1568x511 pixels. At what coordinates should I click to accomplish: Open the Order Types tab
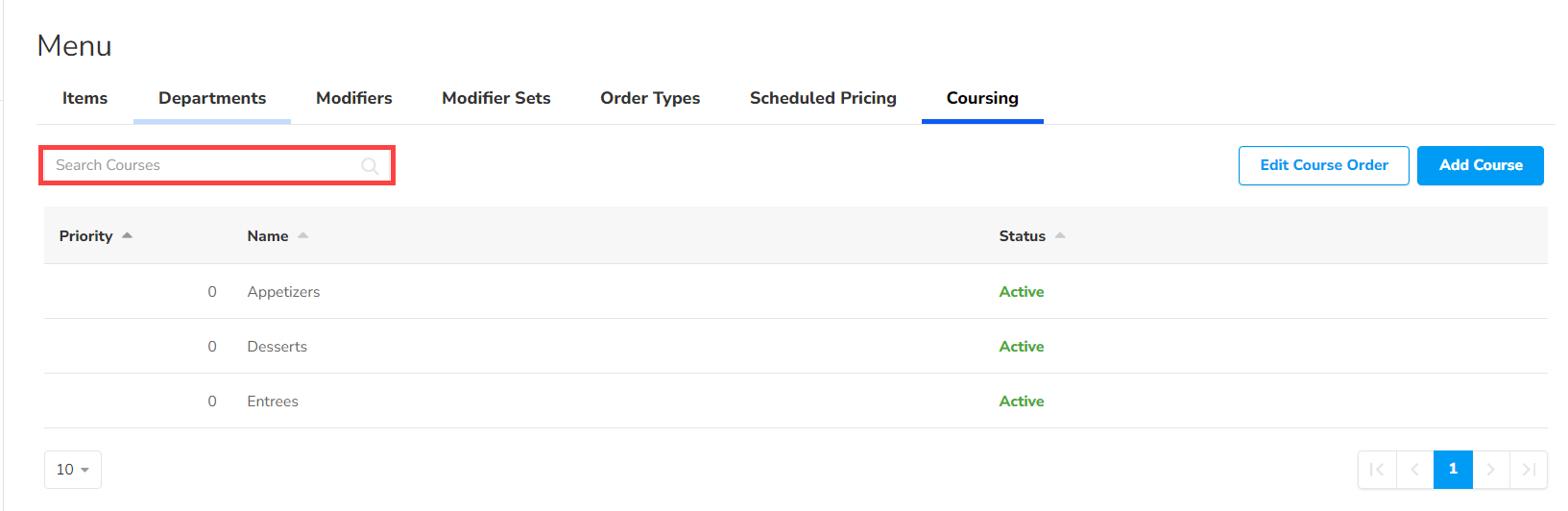tap(650, 98)
